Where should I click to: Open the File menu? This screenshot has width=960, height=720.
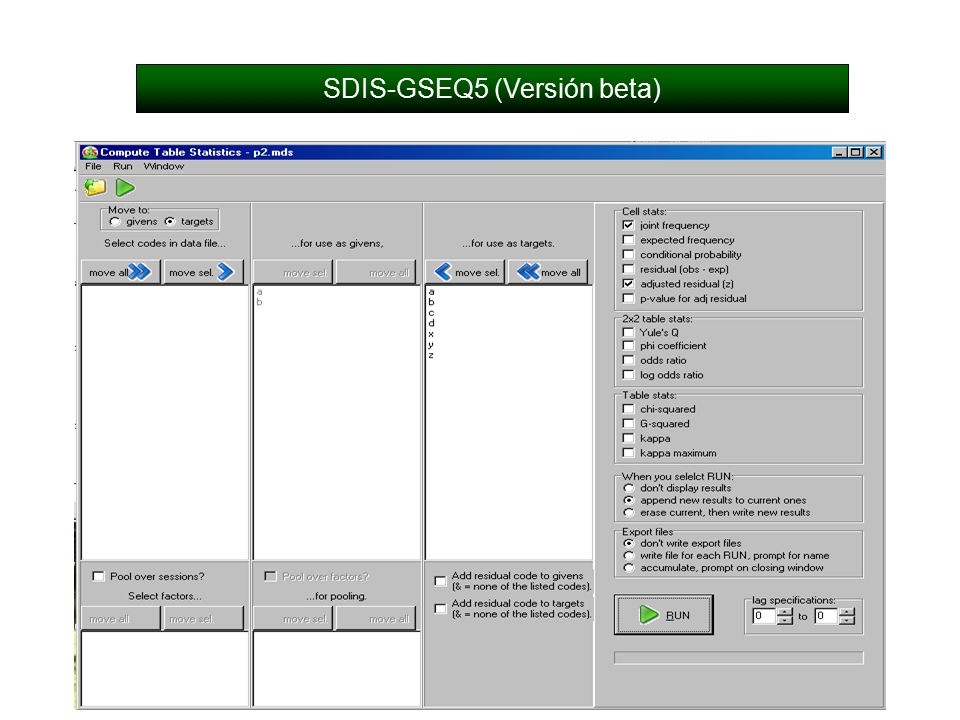(x=93, y=167)
